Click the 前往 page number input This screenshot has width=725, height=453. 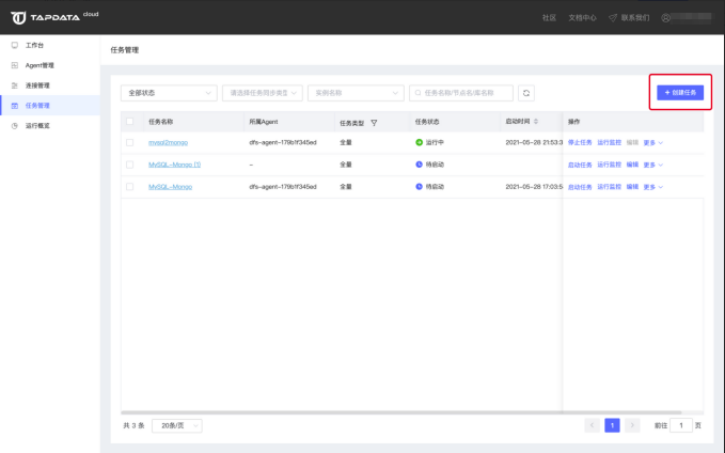click(x=681, y=425)
